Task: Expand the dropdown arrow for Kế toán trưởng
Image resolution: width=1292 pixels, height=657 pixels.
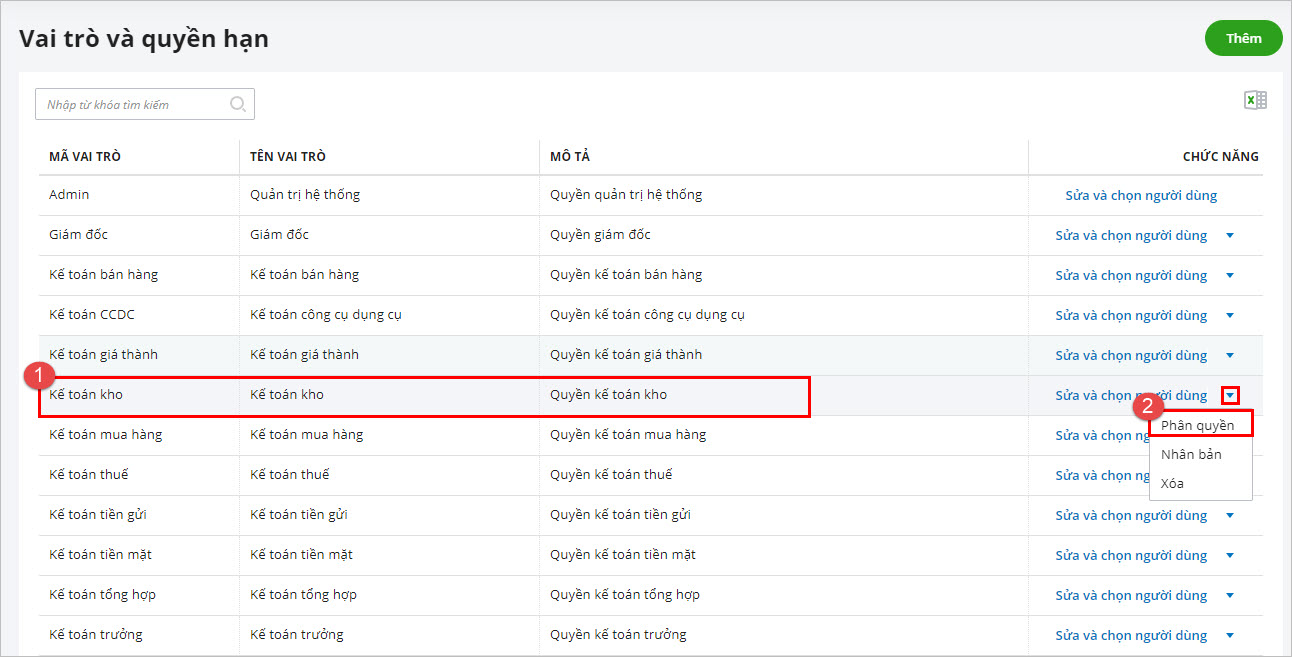Action: [1230, 636]
